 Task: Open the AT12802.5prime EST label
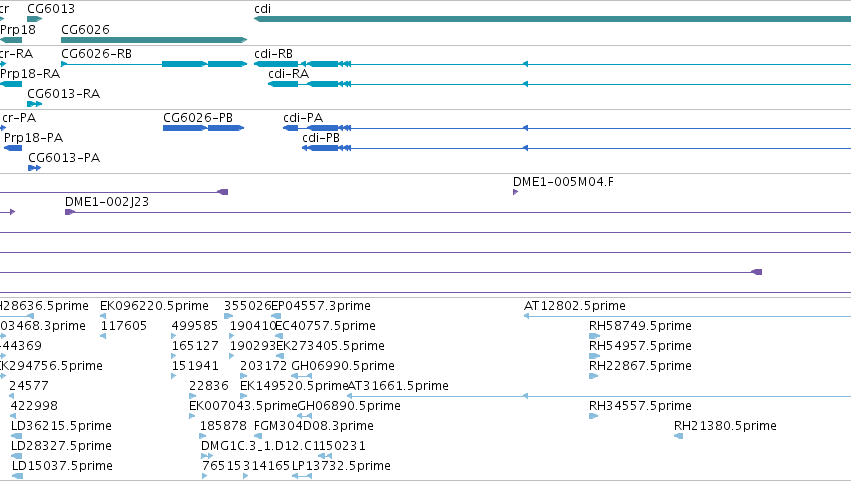point(575,306)
